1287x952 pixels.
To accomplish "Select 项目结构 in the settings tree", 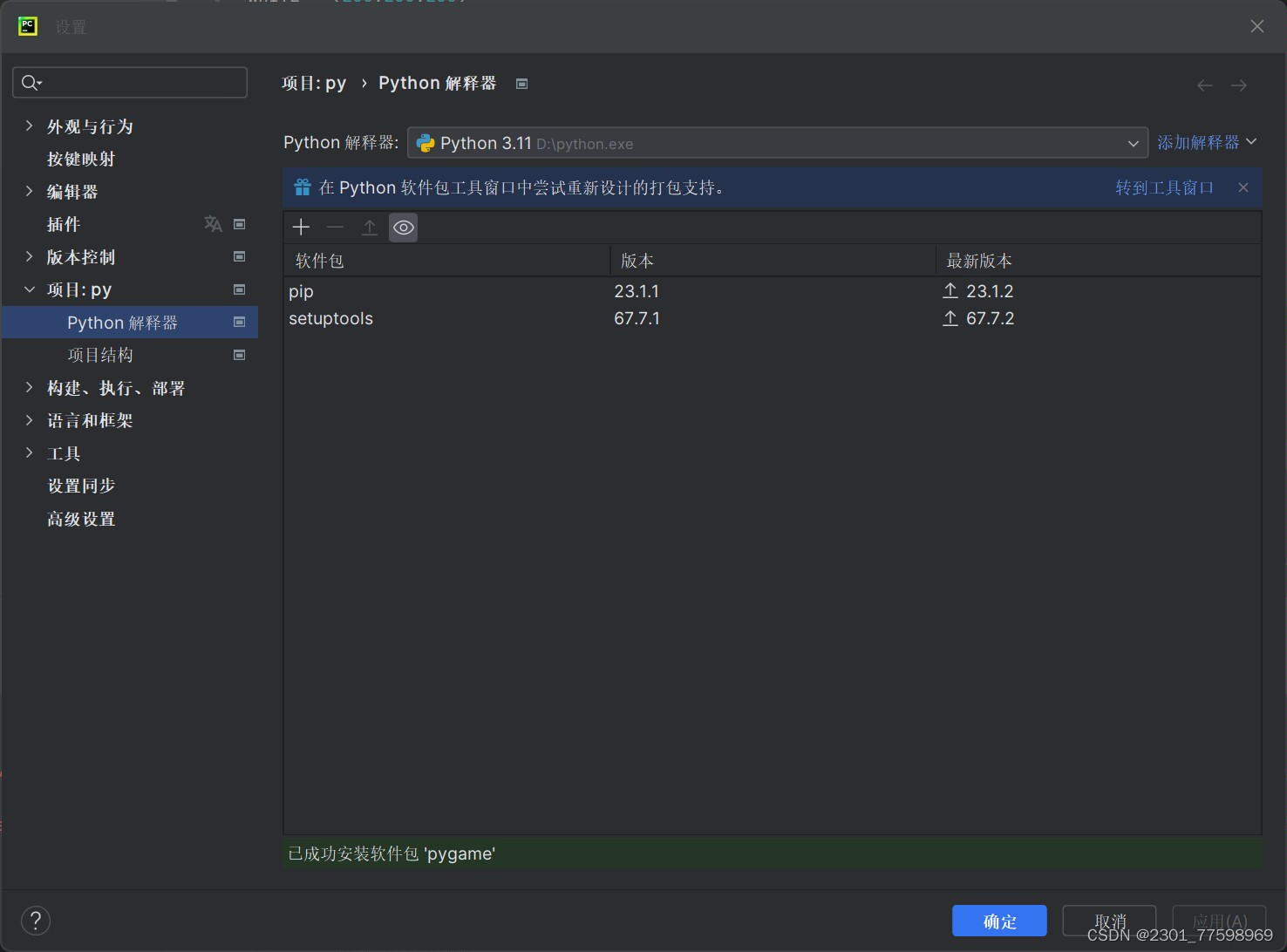I will pyautogui.click(x=100, y=355).
